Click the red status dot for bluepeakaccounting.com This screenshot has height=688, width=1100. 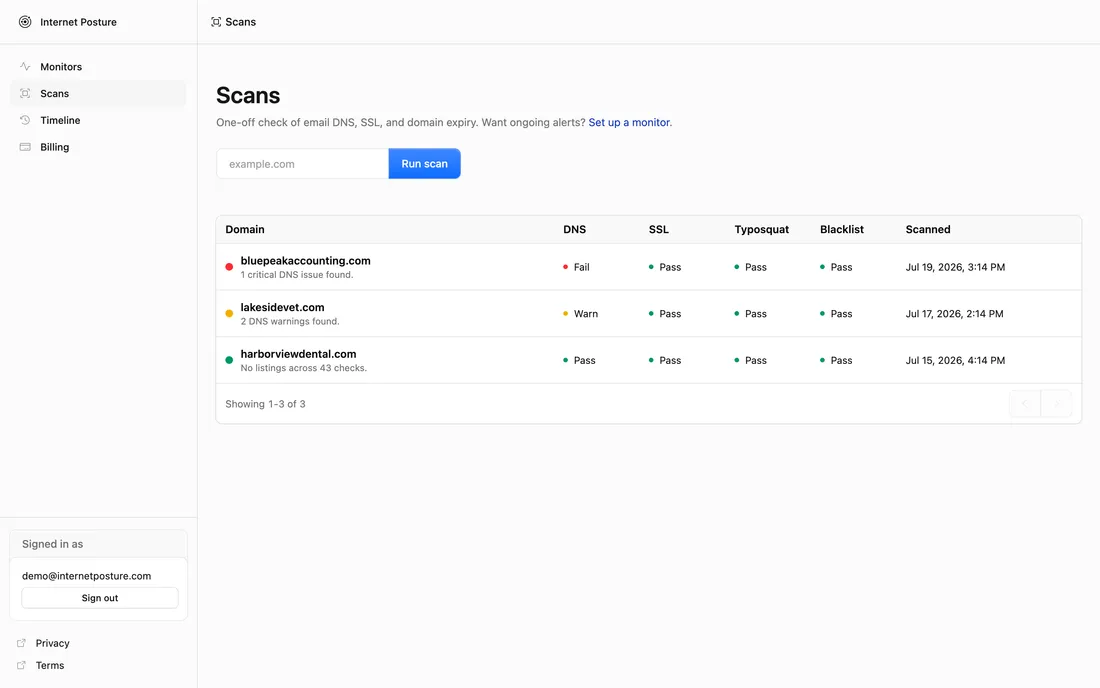click(229, 267)
